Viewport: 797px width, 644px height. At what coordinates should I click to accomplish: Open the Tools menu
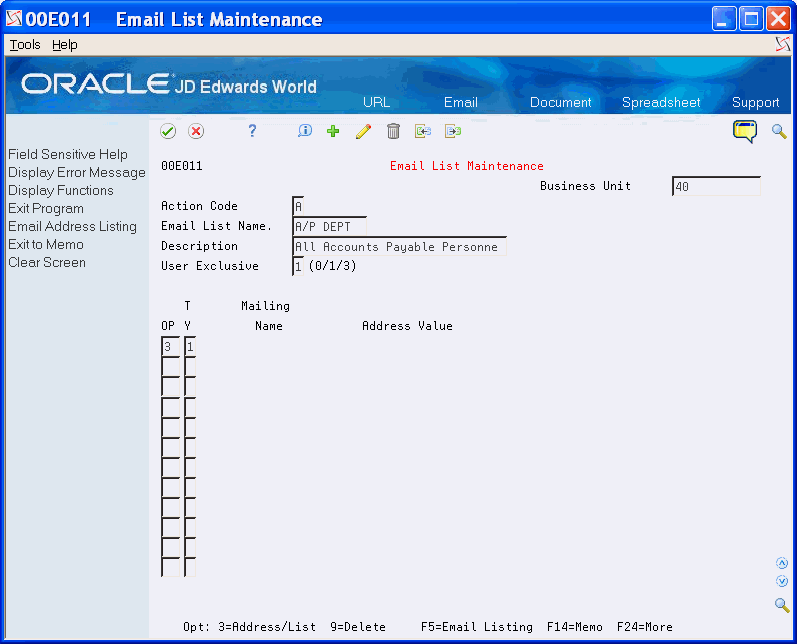pyautogui.click(x=25, y=45)
